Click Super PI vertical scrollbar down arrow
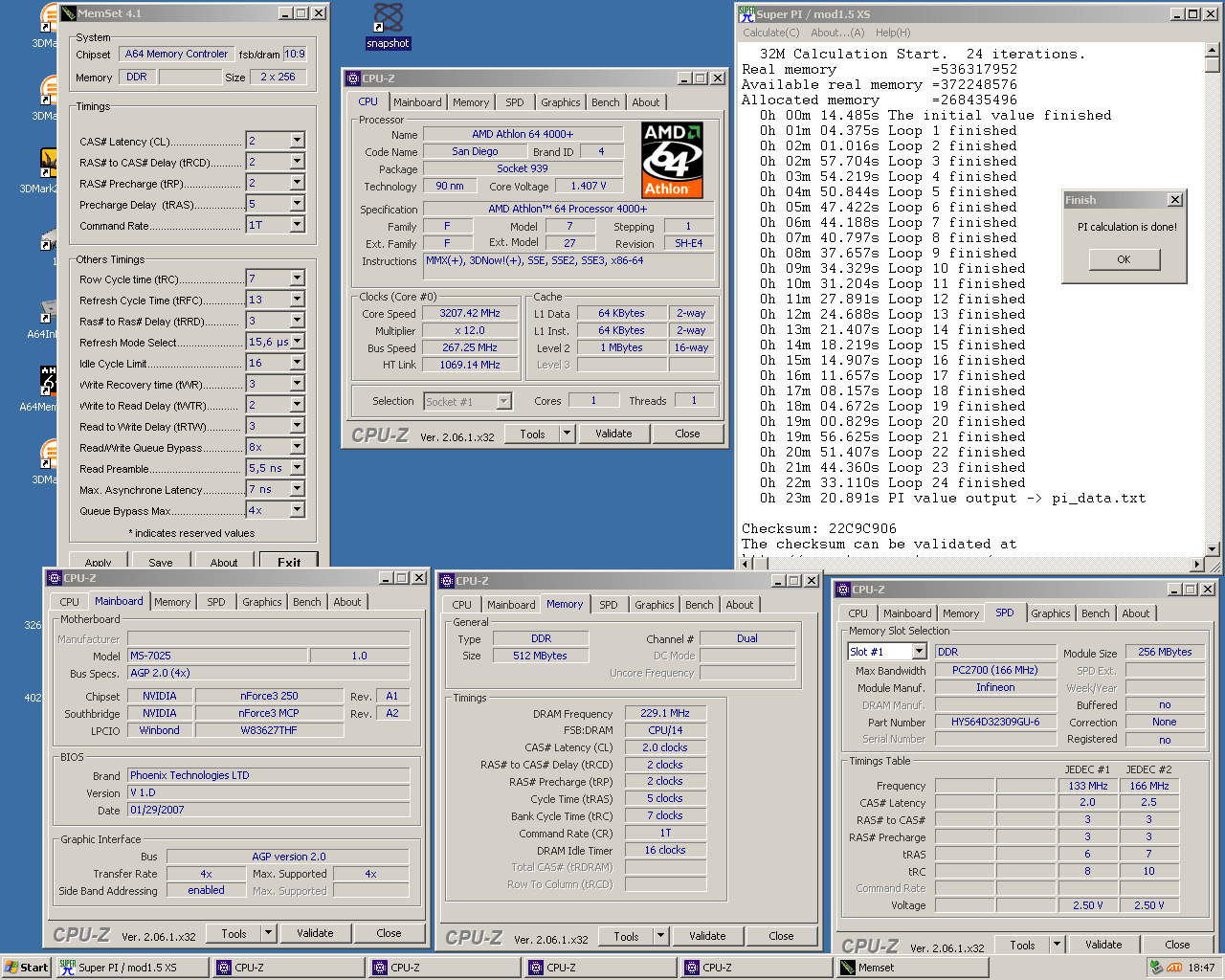Viewport: 1225px width, 980px height. click(1213, 549)
